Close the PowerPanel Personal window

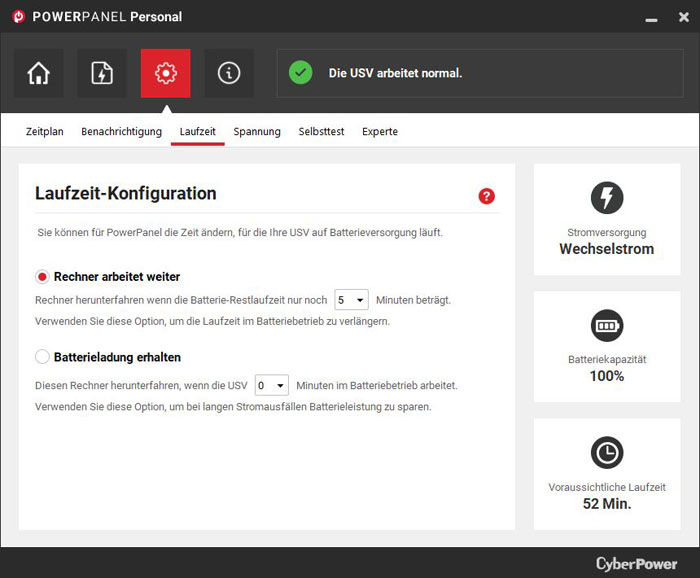click(x=683, y=17)
